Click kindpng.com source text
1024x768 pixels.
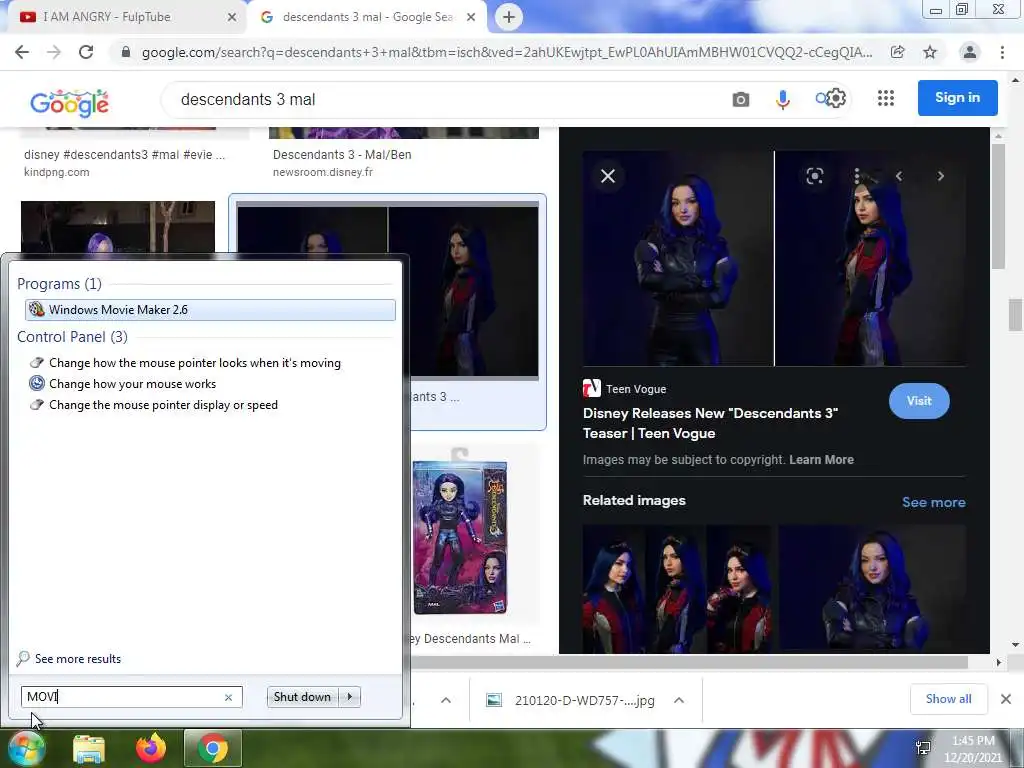[57, 172]
